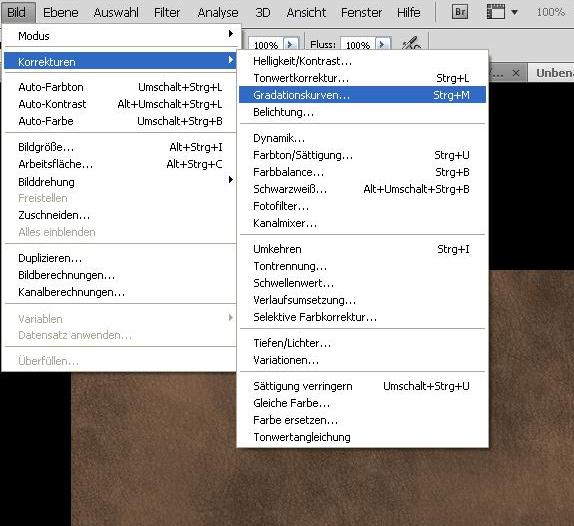Expand the Bilddrehung submenu

120,182
